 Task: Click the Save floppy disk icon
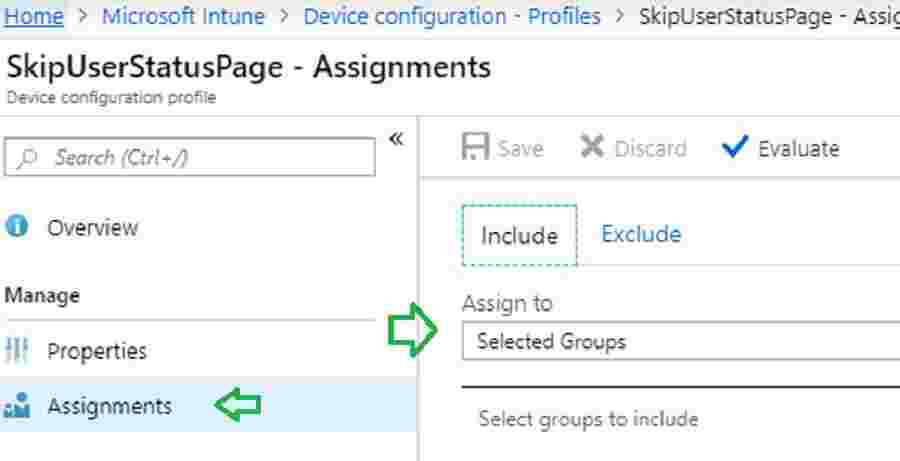pos(475,148)
